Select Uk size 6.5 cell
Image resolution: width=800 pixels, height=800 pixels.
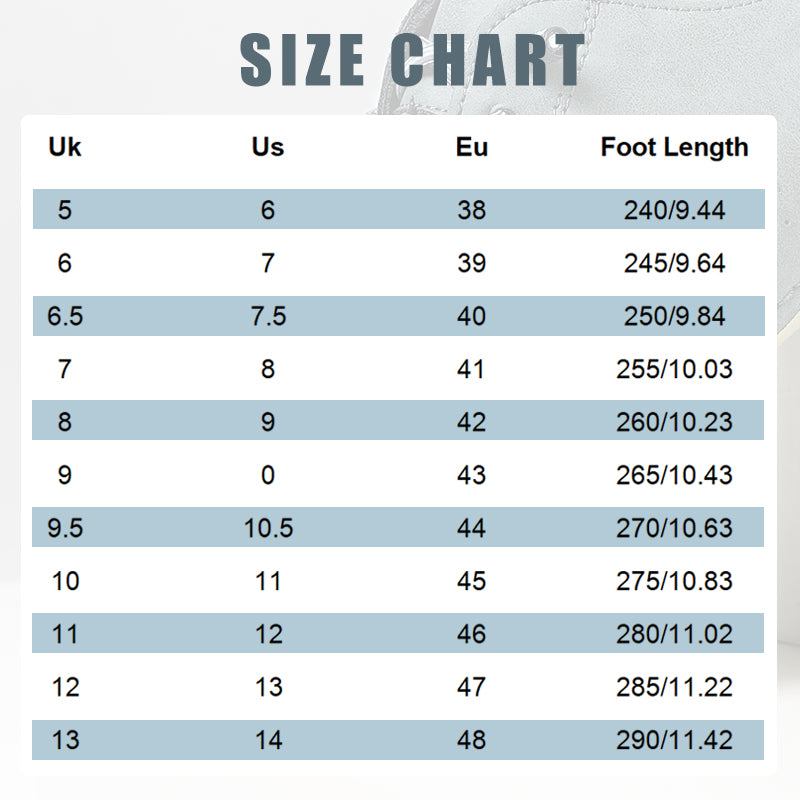[65, 316]
